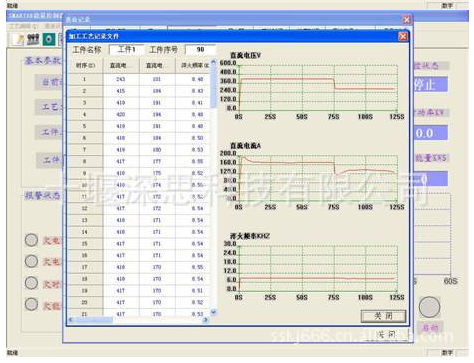Viewport: 474px width, 363px height.
Task: Toggle the second alarm indicator circle
Action: pyautogui.click(x=31, y=261)
